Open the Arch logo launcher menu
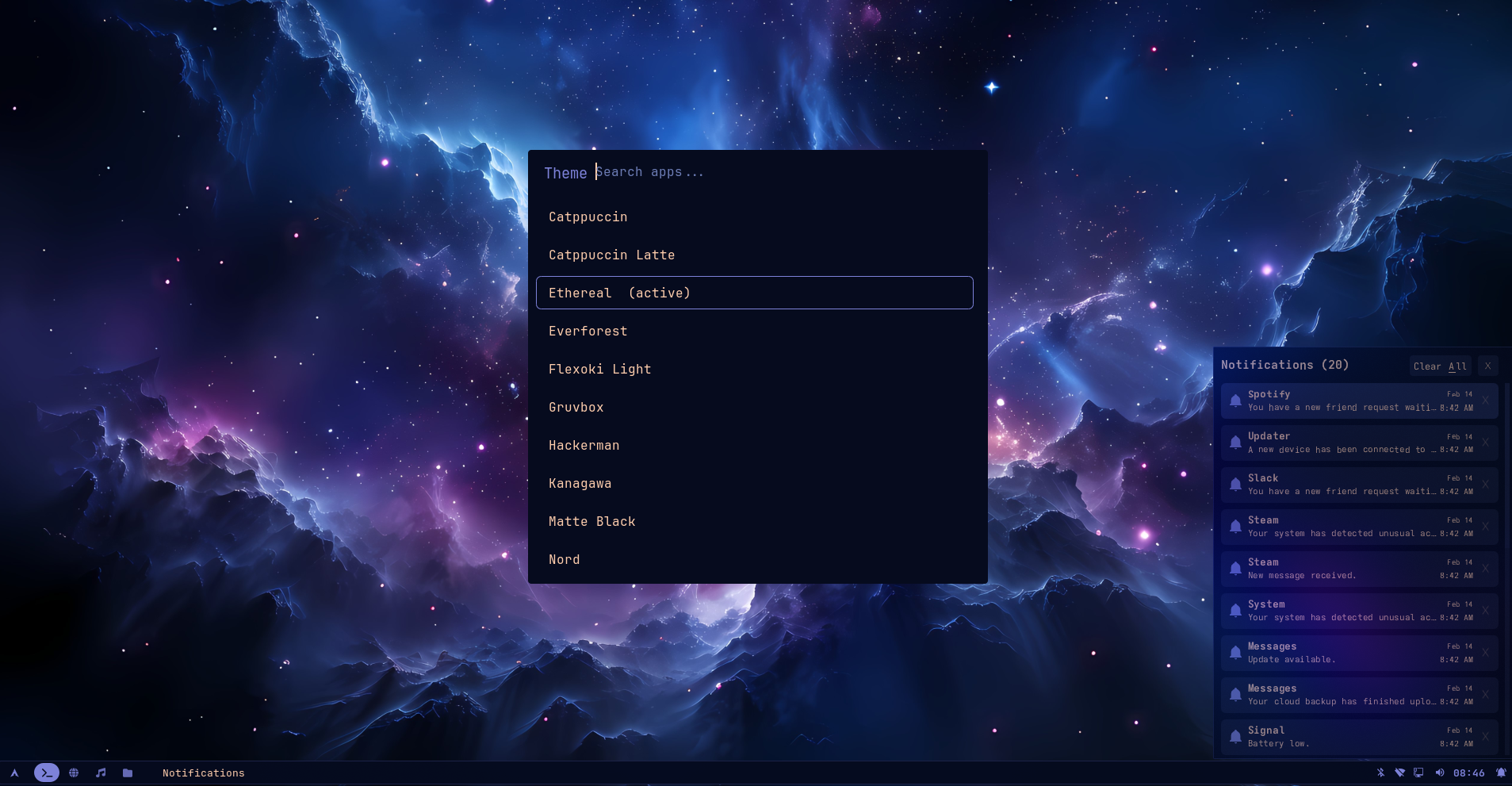1512x786 pixels. tap(14, 773)
